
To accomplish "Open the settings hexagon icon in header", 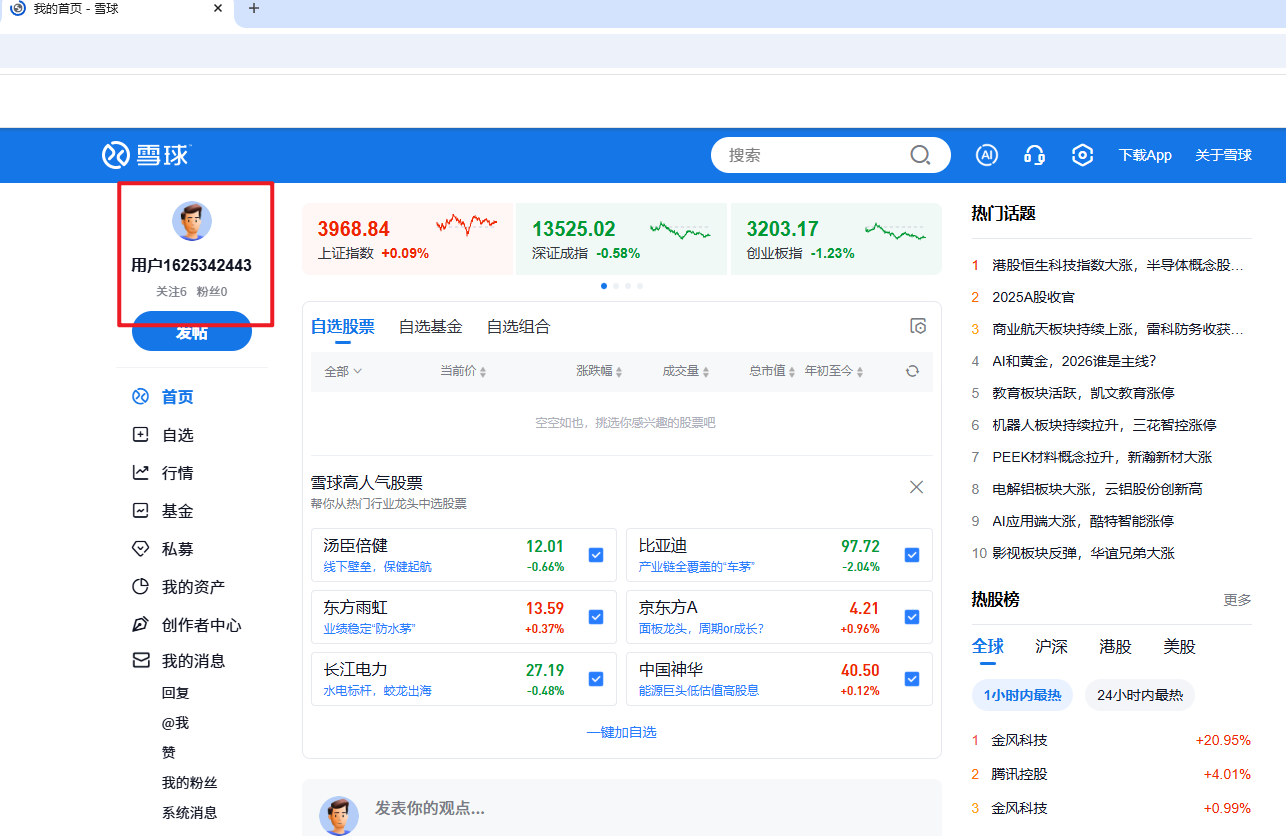I will point(1082,155).
